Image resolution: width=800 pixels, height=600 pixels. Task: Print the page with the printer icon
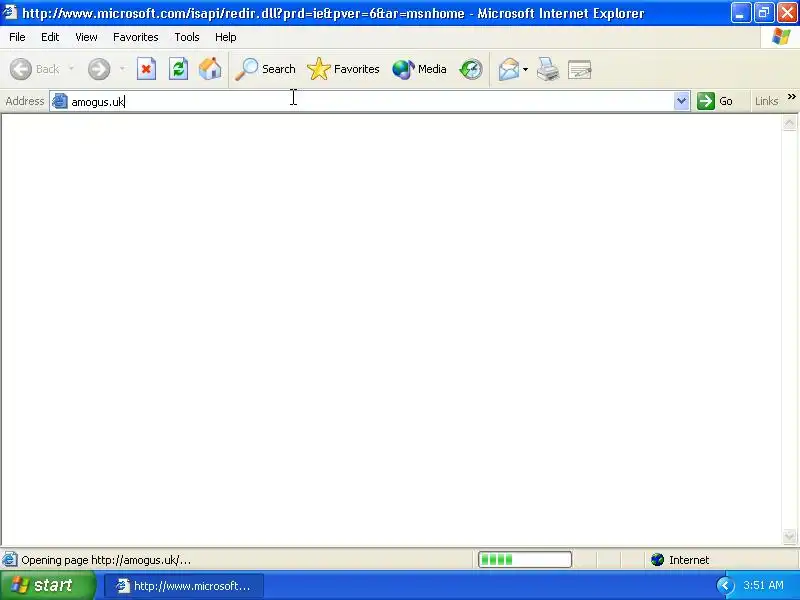pyautogui.click(x=548, y=69)
